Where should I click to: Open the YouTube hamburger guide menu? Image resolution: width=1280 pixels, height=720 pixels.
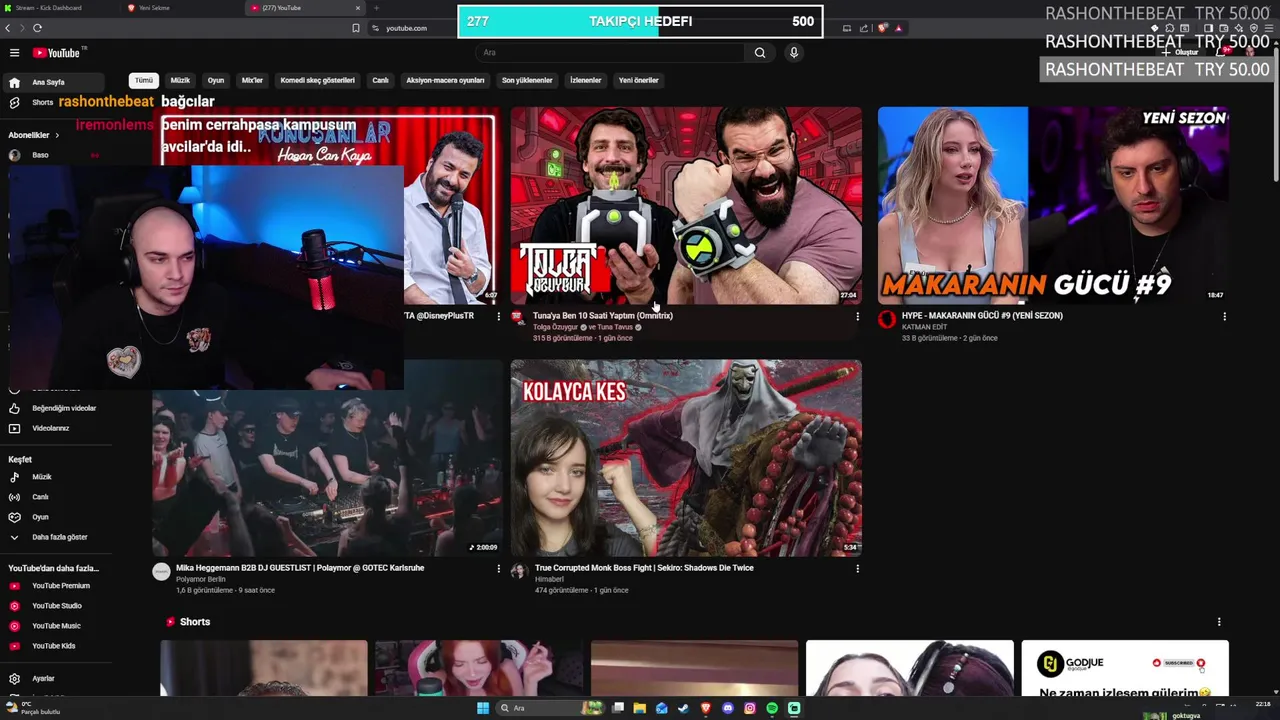14,53
